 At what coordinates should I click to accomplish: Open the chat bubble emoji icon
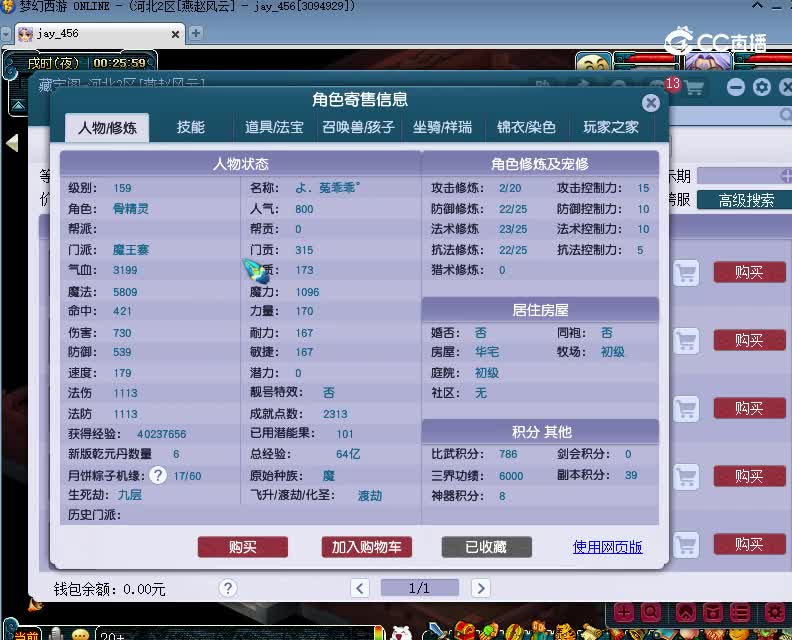(x=81, y=634)
